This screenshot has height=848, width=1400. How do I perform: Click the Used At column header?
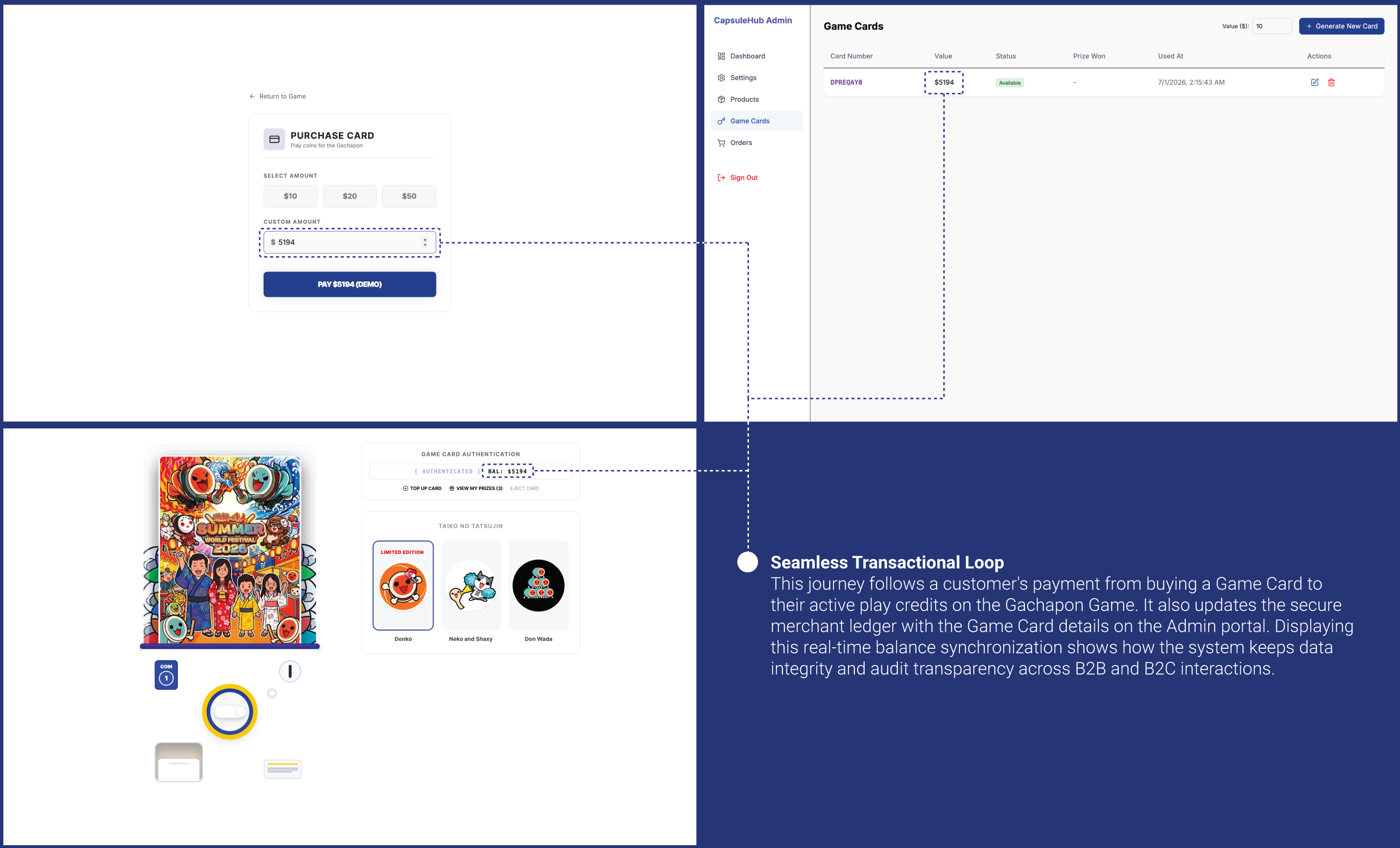[x=1170, y=56]
